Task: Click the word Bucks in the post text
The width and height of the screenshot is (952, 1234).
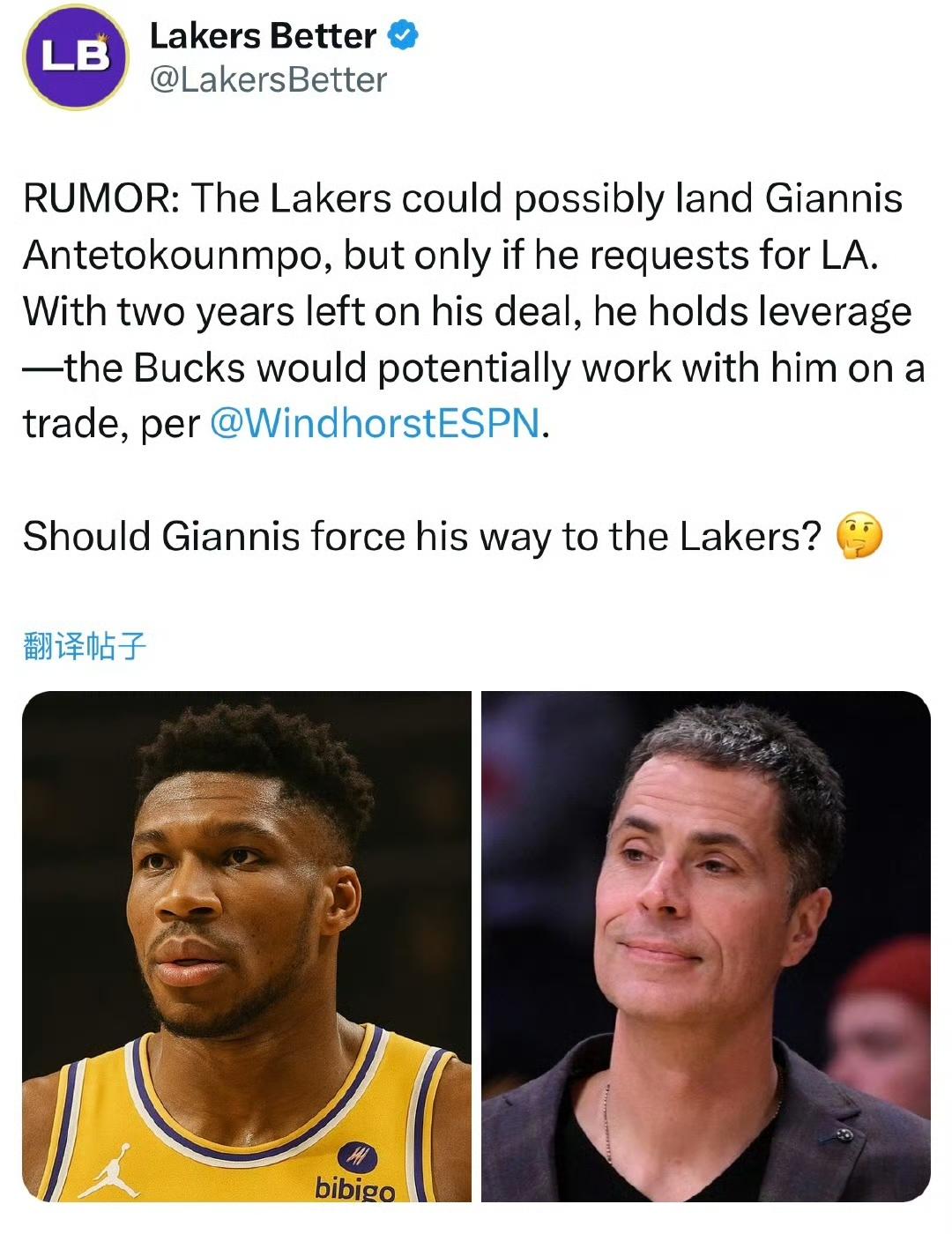Action: 190,368
